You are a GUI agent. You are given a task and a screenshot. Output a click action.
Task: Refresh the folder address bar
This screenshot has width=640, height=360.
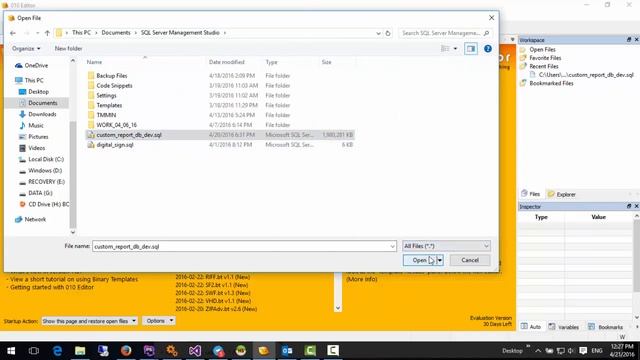(x=388, y=33)
